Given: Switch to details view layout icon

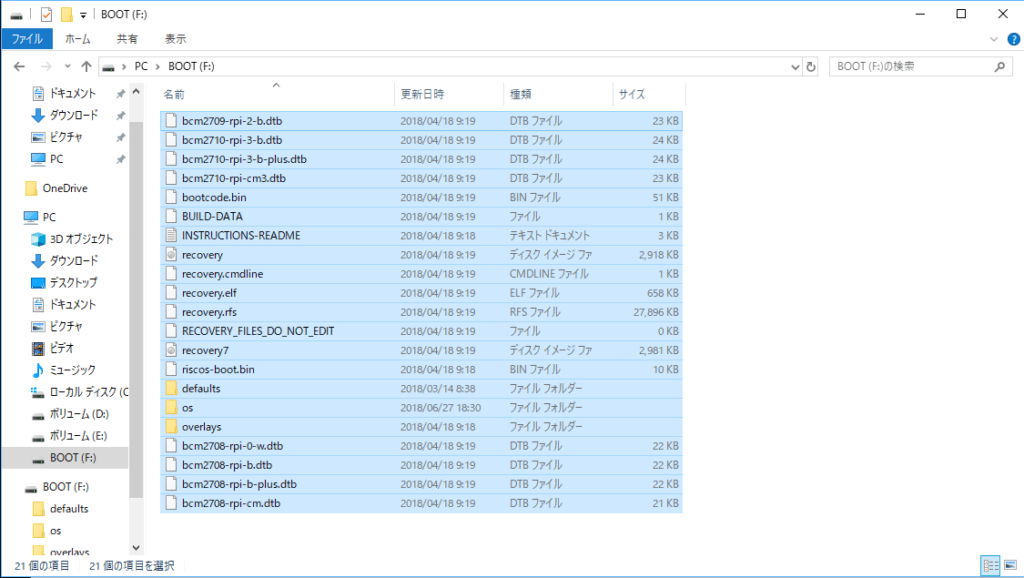Looking at the screenshot, I should (989, 566).
